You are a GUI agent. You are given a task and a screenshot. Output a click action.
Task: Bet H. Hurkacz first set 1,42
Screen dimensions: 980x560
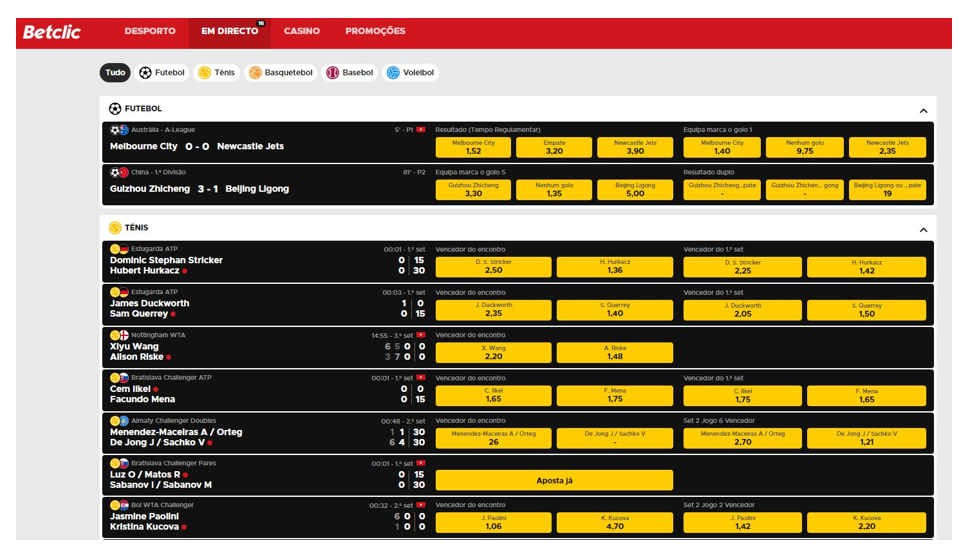[x=866, y=267]
